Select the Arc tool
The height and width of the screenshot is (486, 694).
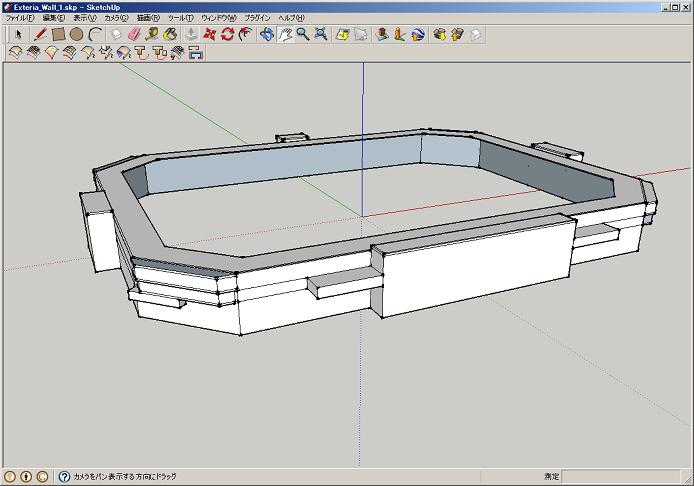point(95,34)
